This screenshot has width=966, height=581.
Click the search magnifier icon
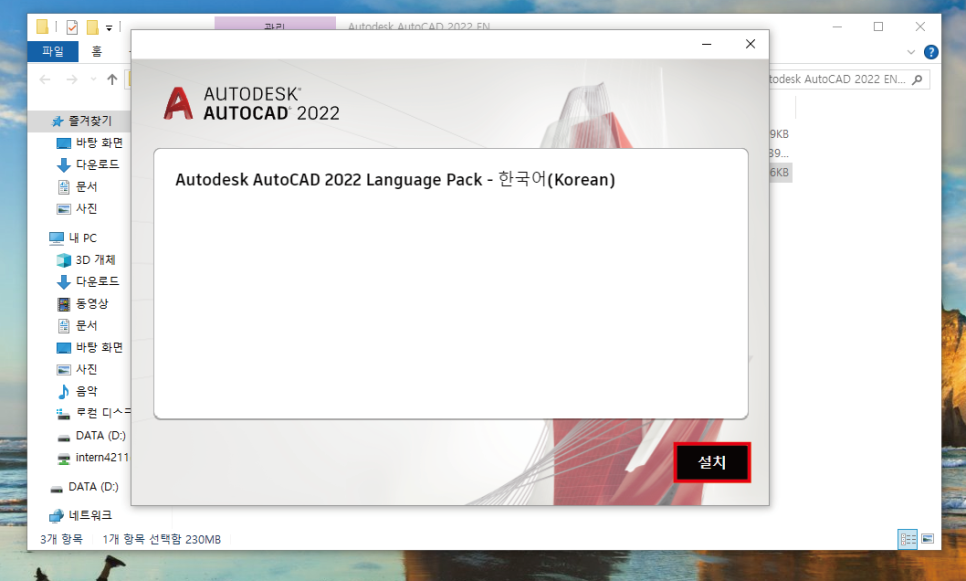click(917, 79)
